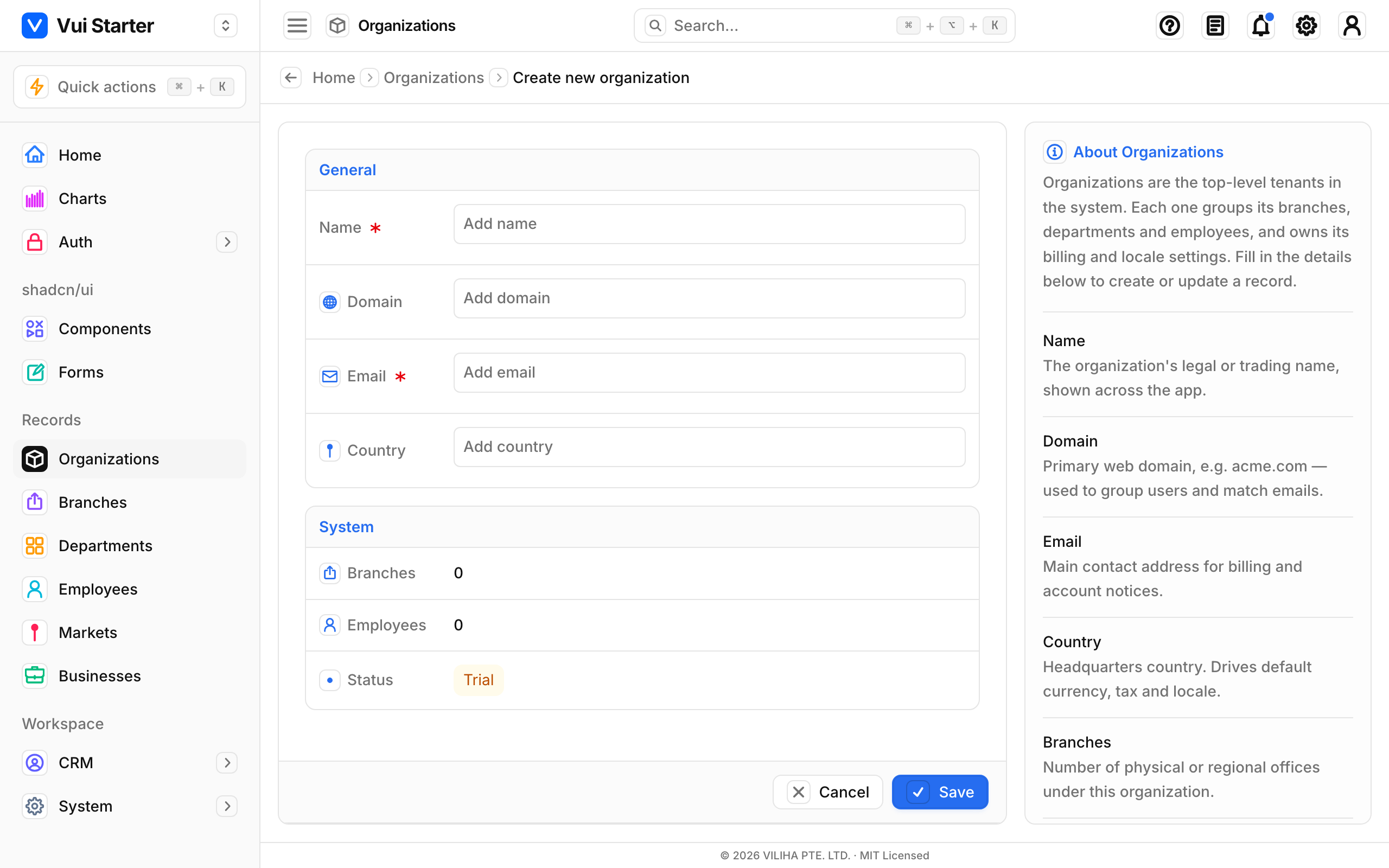Click the back arrow in the breadcrumb bar
Screen dimensions: 1389x868
coord(291,78)
